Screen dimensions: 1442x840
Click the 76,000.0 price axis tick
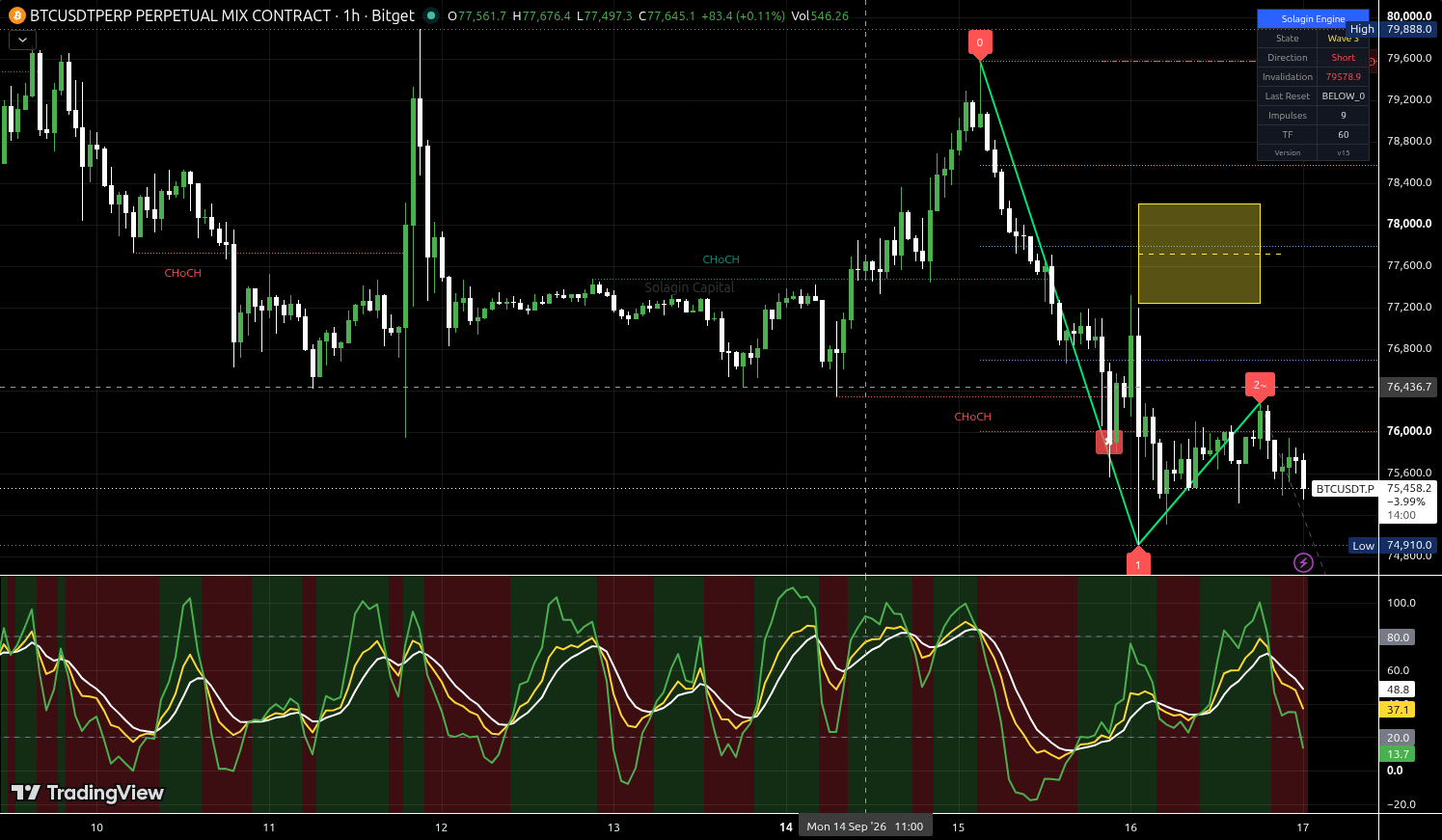tap(1409, 431)
